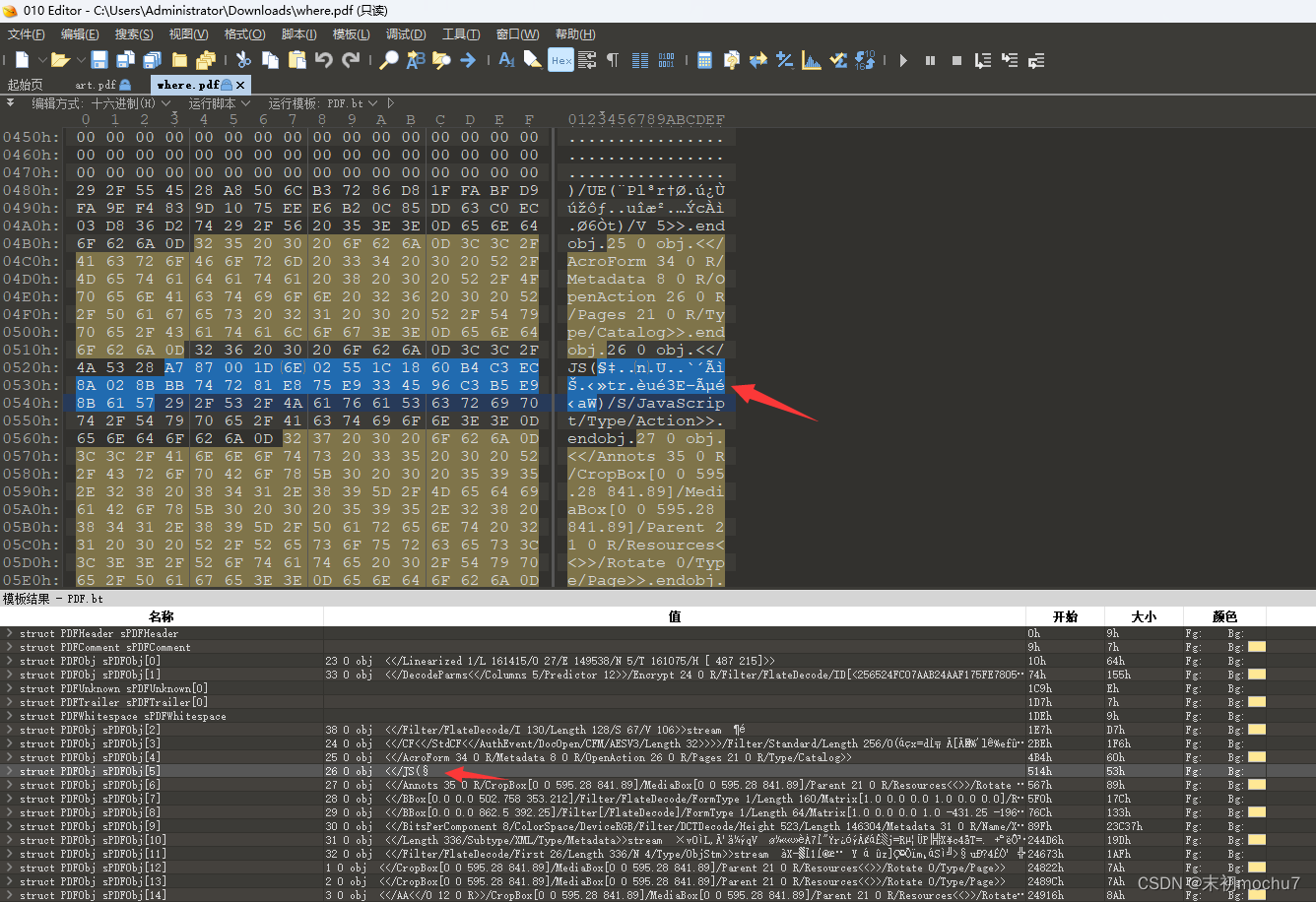Click the 开始 column header
The width and height of the screenshot is (1316, 902).
click(x=1065, y=616)
